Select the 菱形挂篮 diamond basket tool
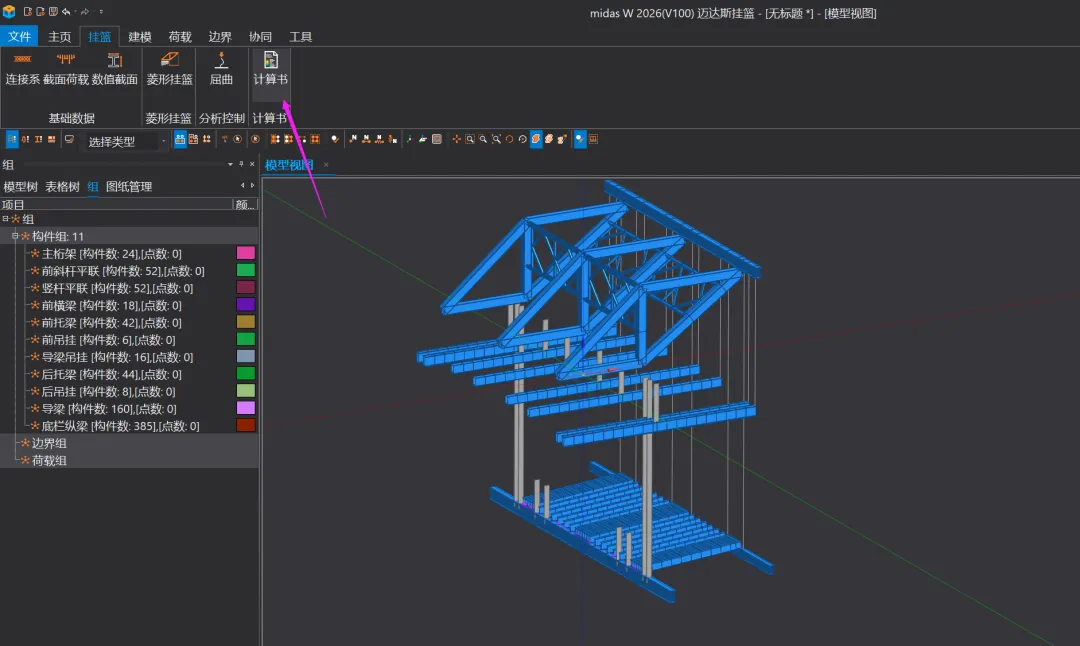 click(x=169, y=62)
